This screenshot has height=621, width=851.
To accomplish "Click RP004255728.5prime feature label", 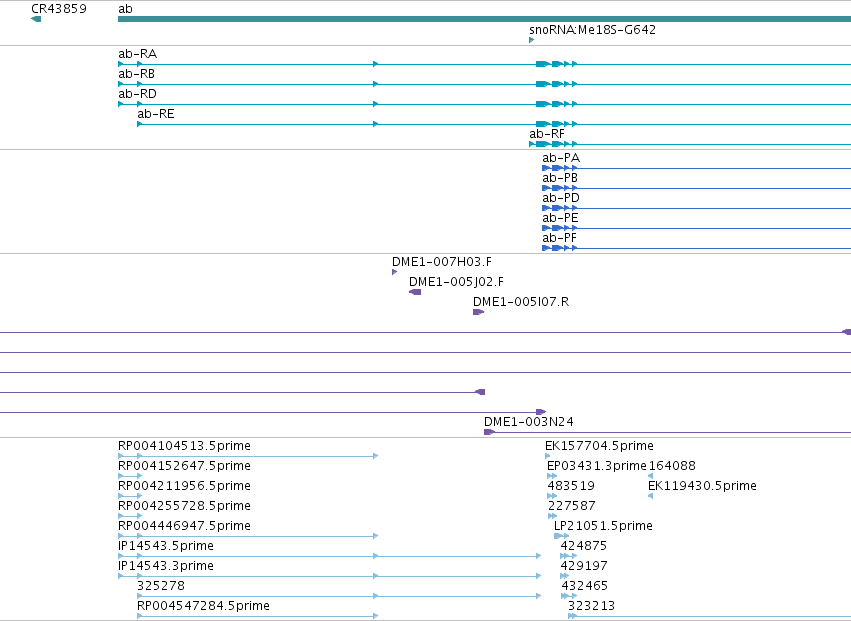I will click(x=185, y=506).
